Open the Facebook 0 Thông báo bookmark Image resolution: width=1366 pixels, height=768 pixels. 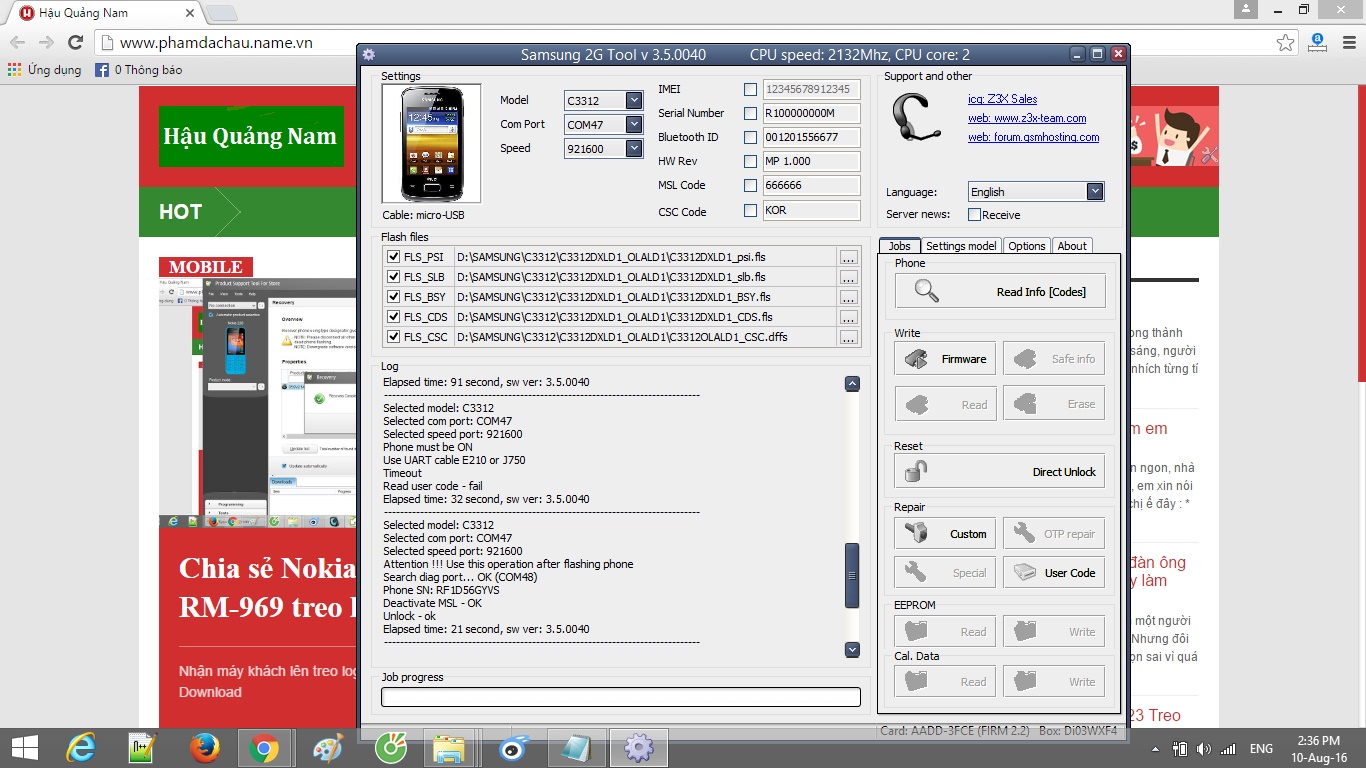pos(139,70)
